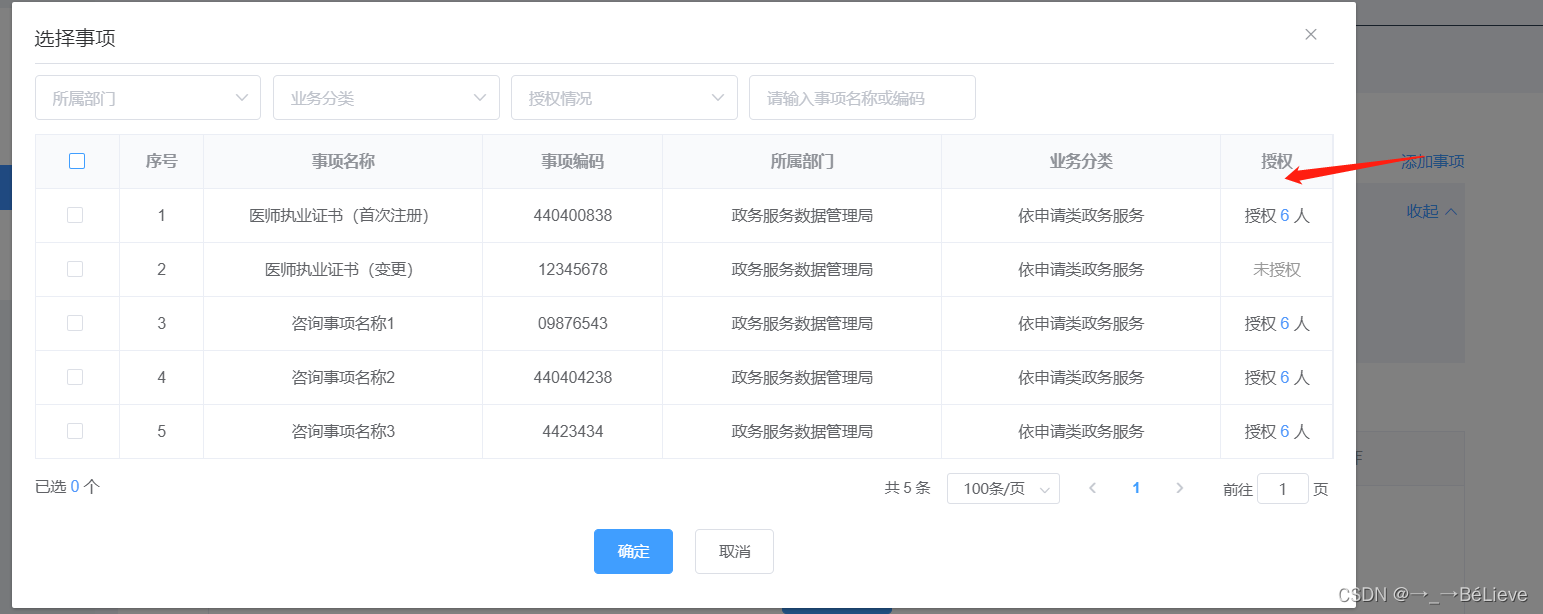The image size is (1543, 614).
Task: Check the checkbox for 医师执业证书（首次注册）
Action: (x=77, y=215)
